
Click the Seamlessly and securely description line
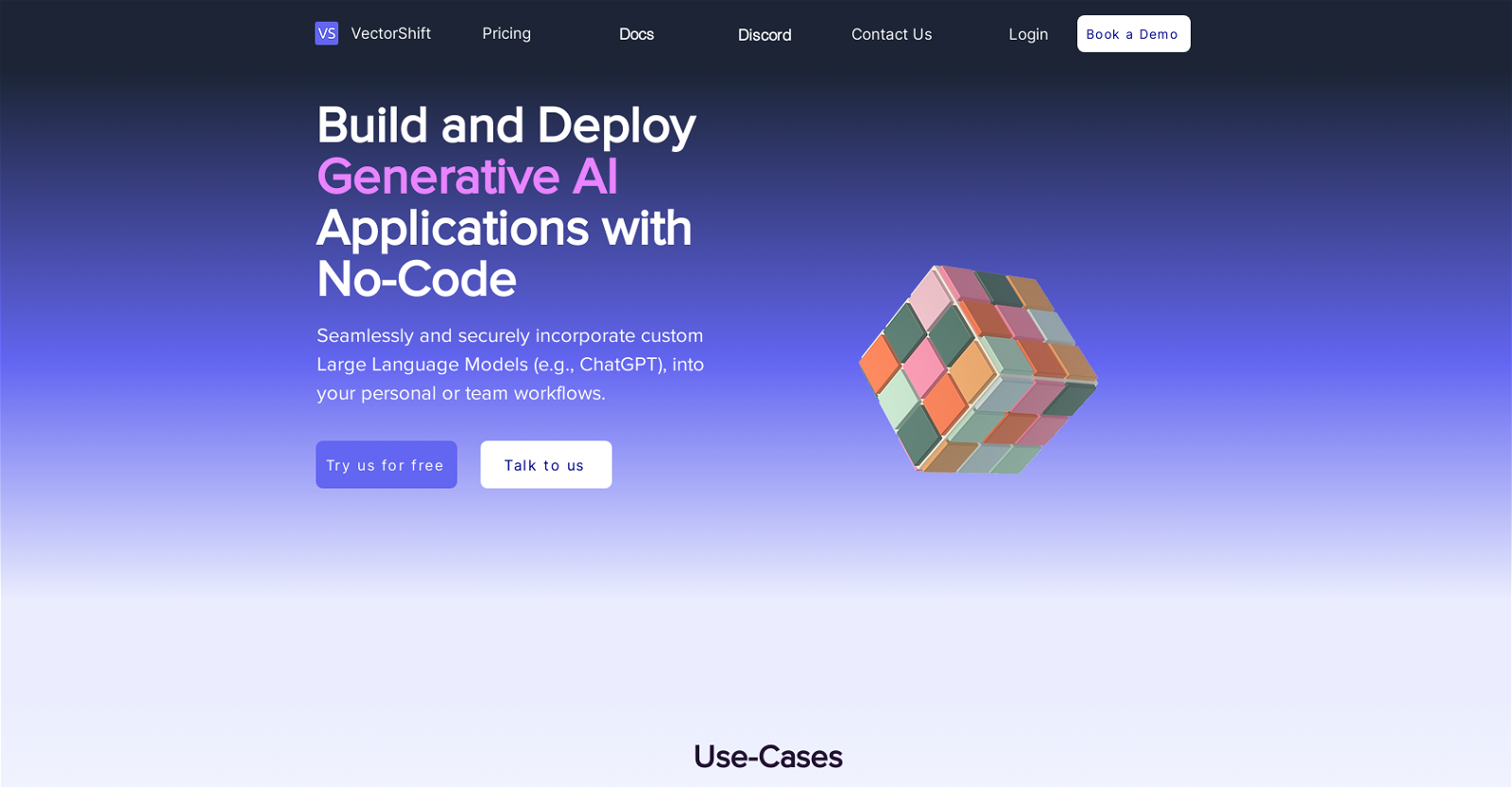click(x=509, y=335)
